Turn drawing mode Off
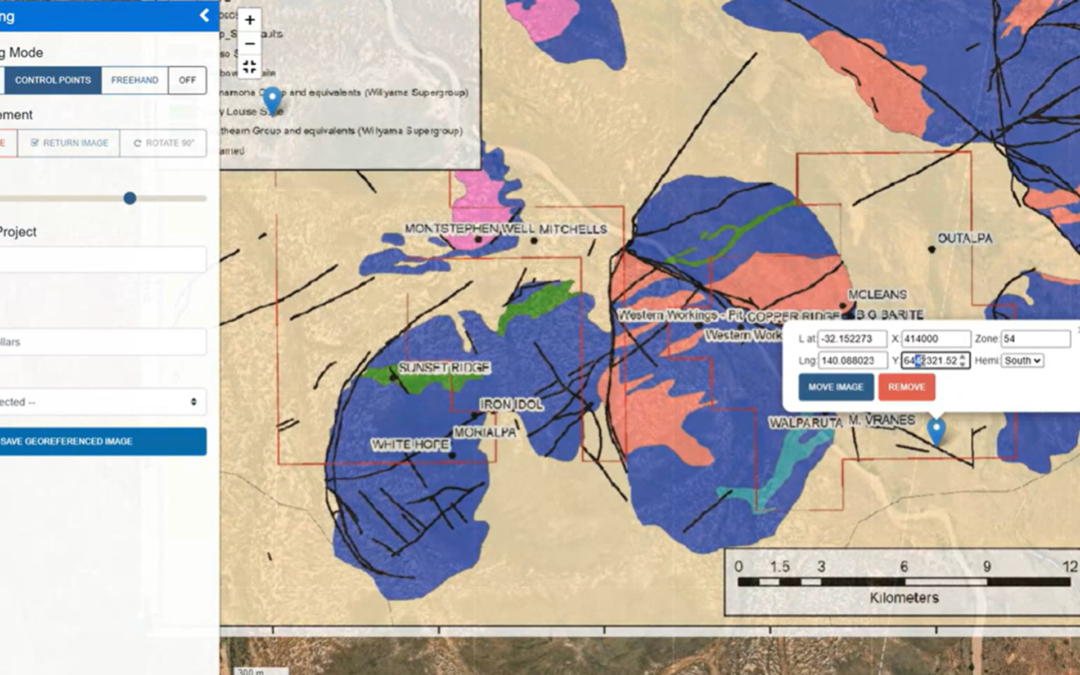 click(187, 79)
